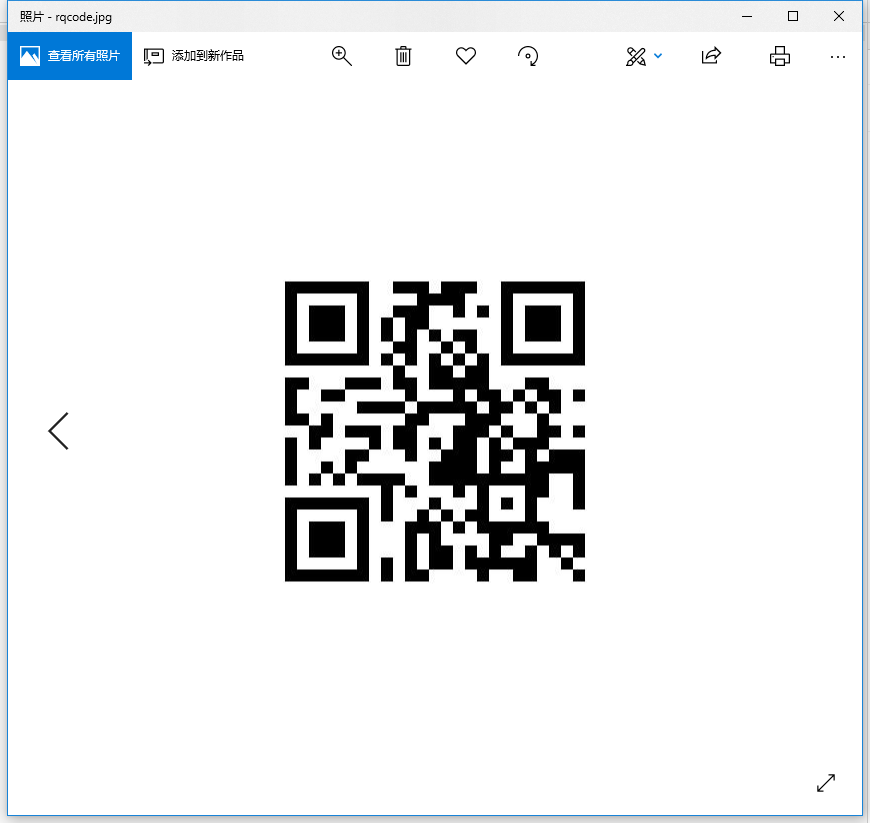Enter full screen with expand arrows

[x=826, y=782]
